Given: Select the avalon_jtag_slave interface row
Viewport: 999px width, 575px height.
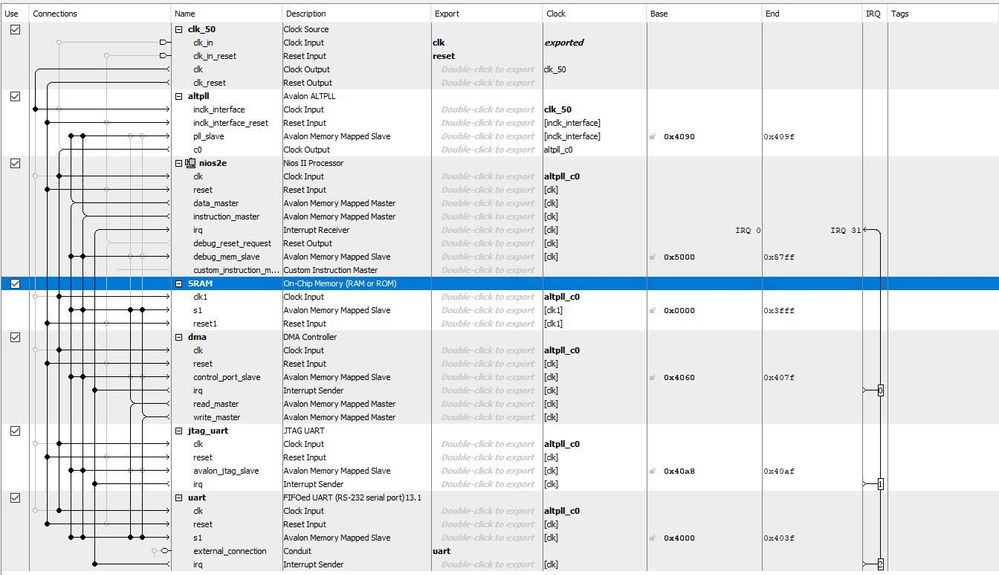Looking at the screenshot, I should pyautogui.click(x=226, y=471).
